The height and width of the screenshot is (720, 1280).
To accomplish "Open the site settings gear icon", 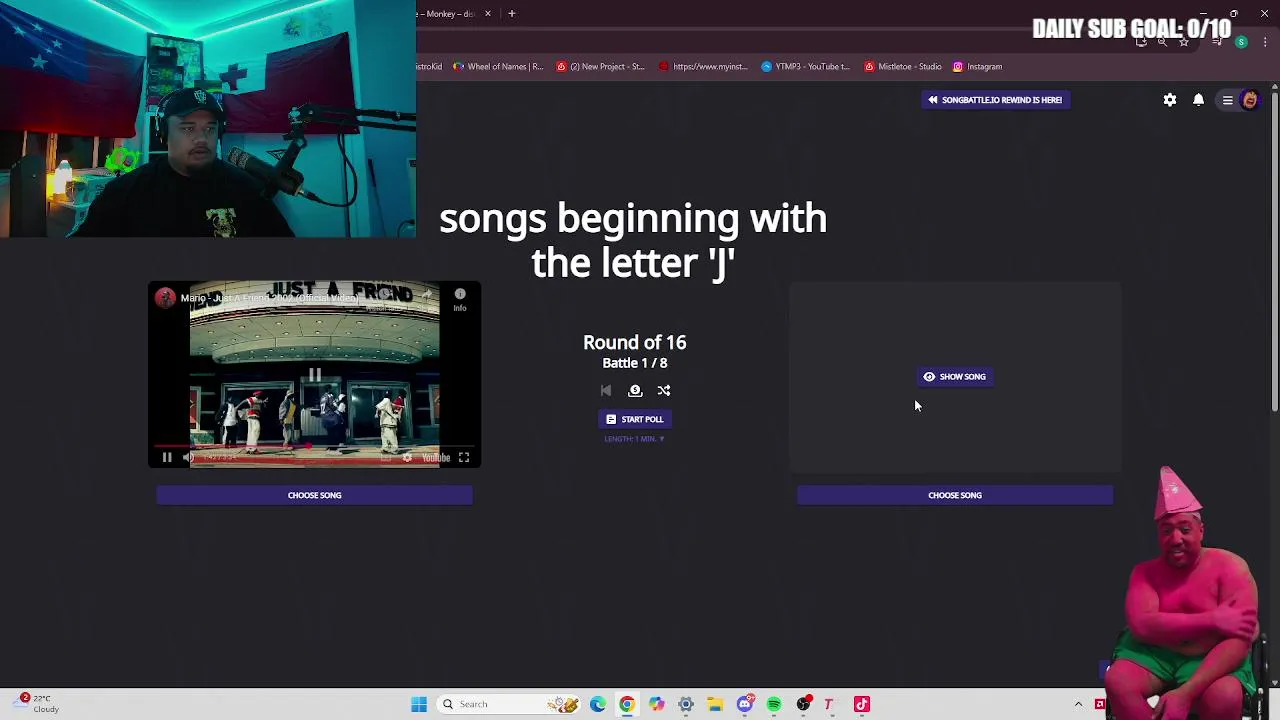I will click(1170, 100).
